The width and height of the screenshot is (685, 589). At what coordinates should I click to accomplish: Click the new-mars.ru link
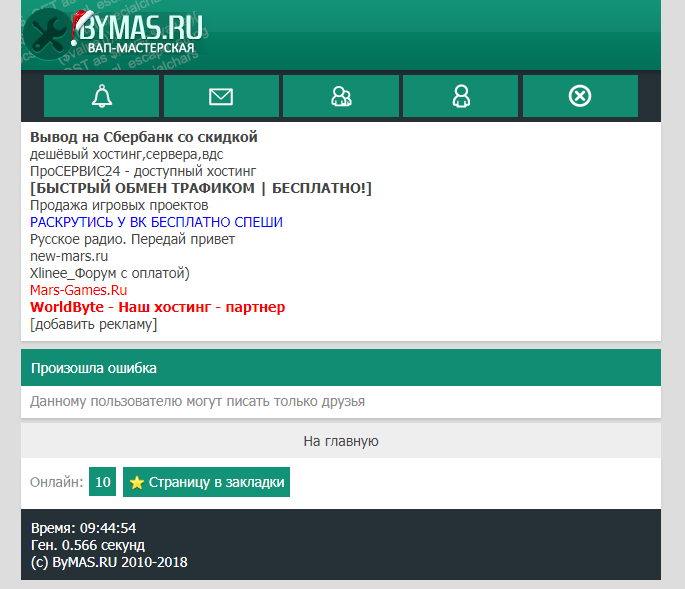pos(69,256)
